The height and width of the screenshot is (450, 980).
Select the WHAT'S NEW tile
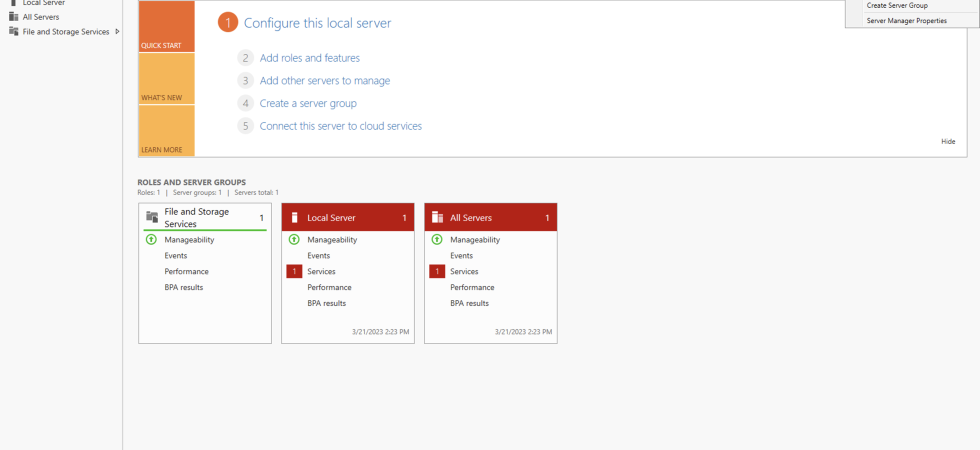point(166,79)
